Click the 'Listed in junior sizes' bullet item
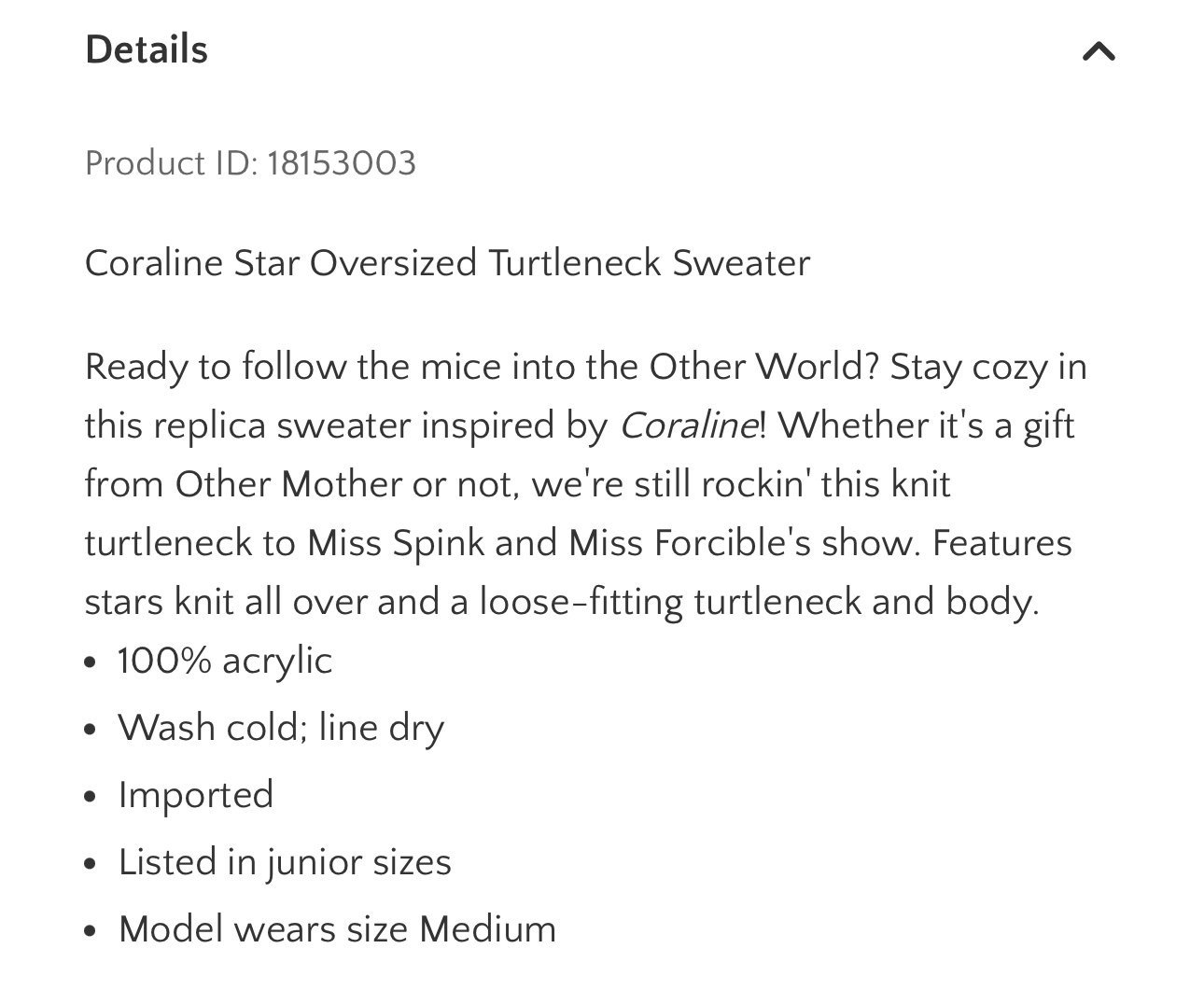The height and width of the screenshot is (1004, 1204). 285,862
